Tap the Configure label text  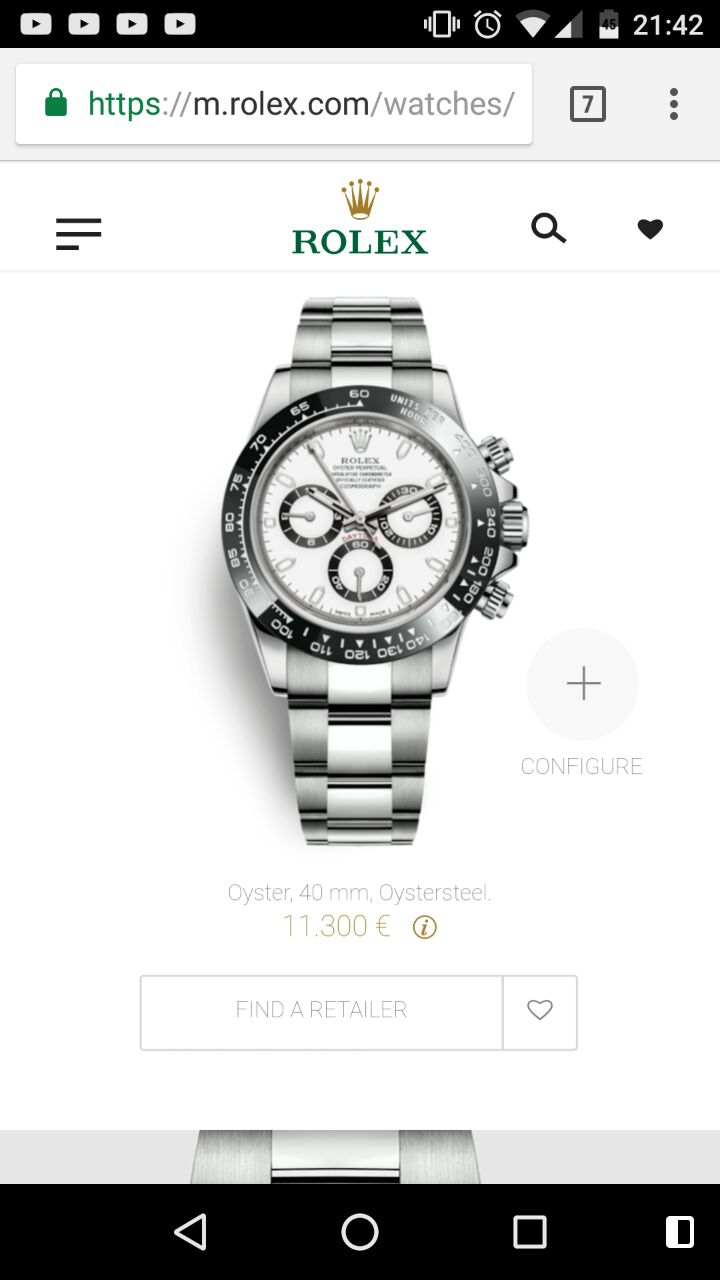pos(581,766)
